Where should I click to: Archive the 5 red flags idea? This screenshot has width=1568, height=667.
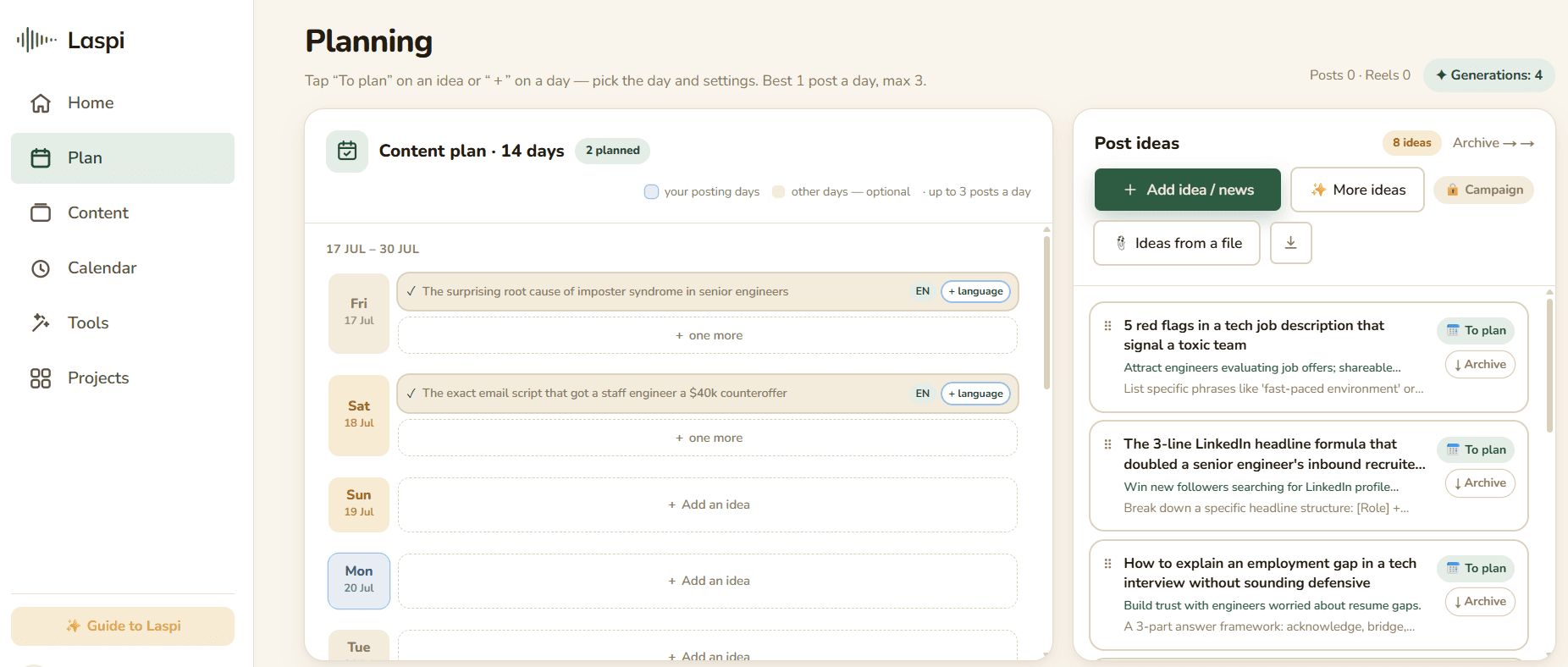click(1480, 365)
